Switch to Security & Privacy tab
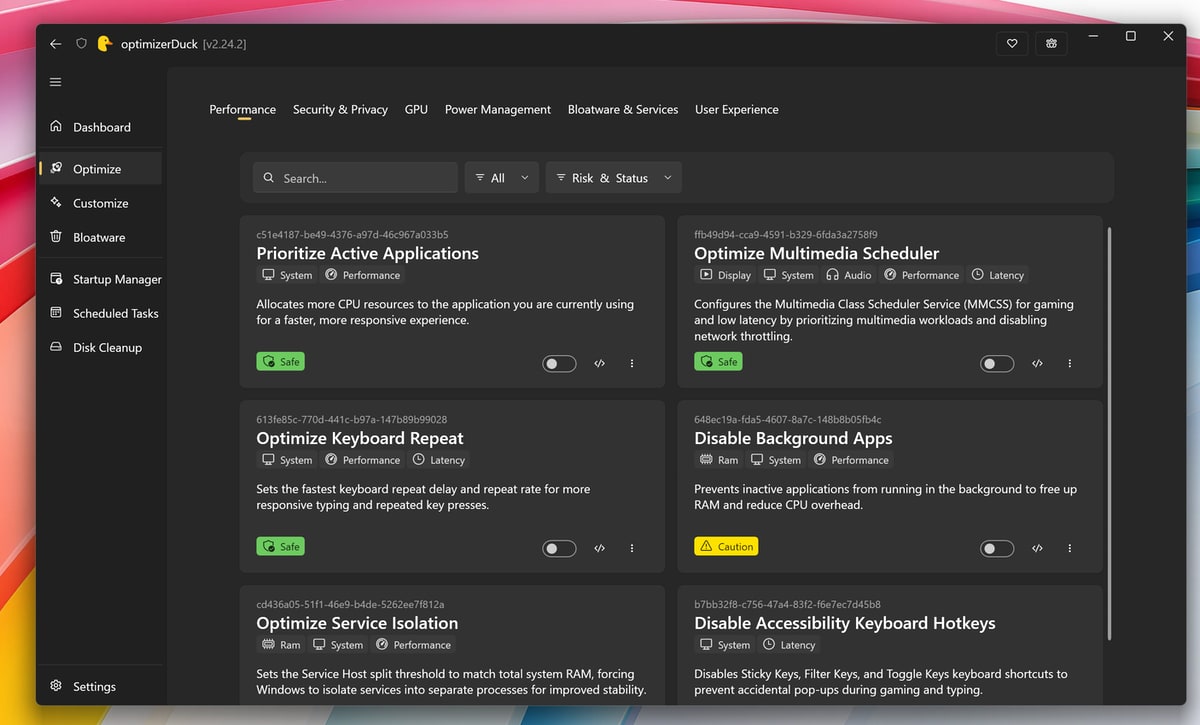This screenshot has height=725, width=1200. pos(340,109)
